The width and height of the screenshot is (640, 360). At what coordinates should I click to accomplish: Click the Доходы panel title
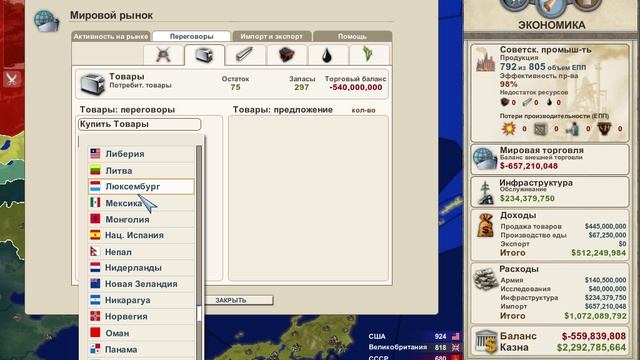(518, 215)
